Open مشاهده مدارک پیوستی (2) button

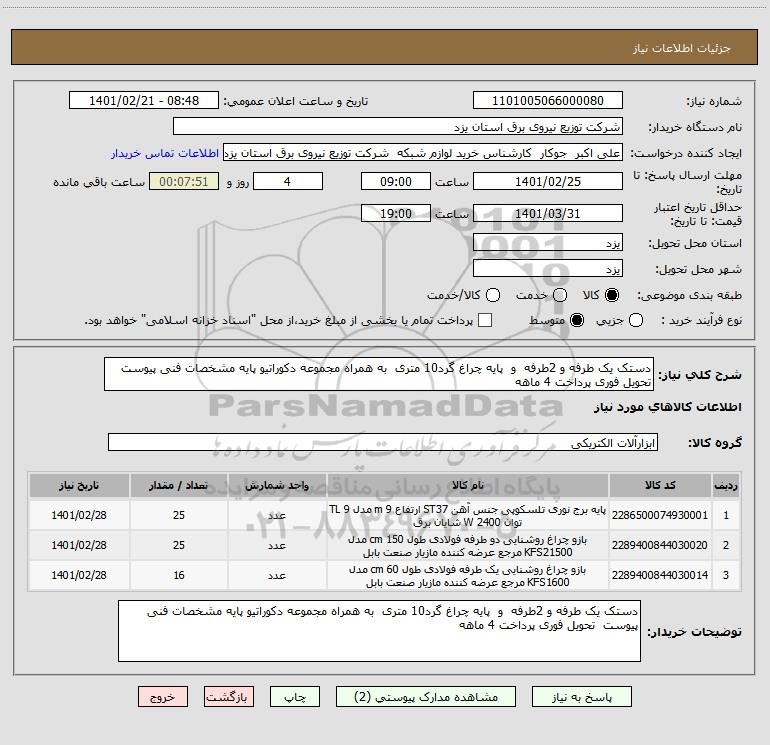click(x=426, y=697)
